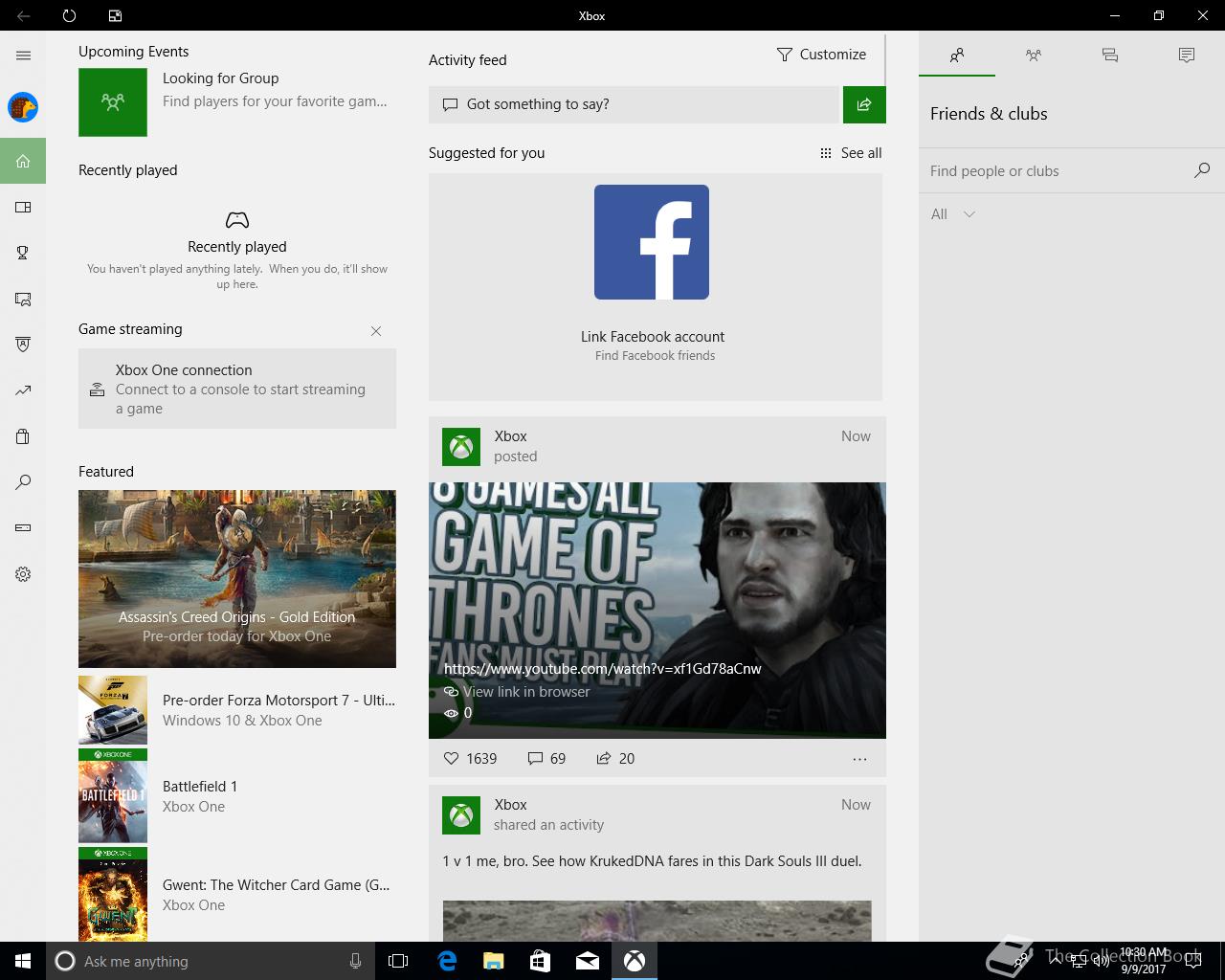Image resolution: width=1225 pixels, height=980 pixels.
Task: Click Xbox One connection streaming box
Action: (237, 389)
